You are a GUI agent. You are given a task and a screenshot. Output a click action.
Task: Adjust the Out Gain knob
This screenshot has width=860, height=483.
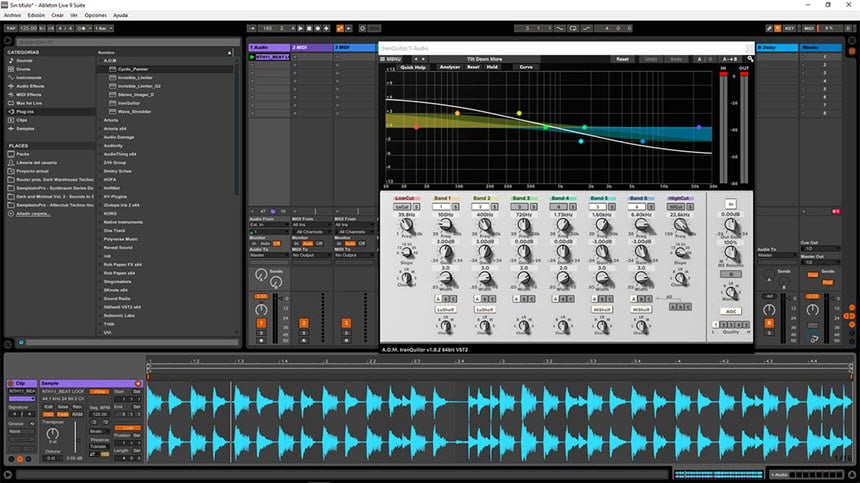coord(731,225)
